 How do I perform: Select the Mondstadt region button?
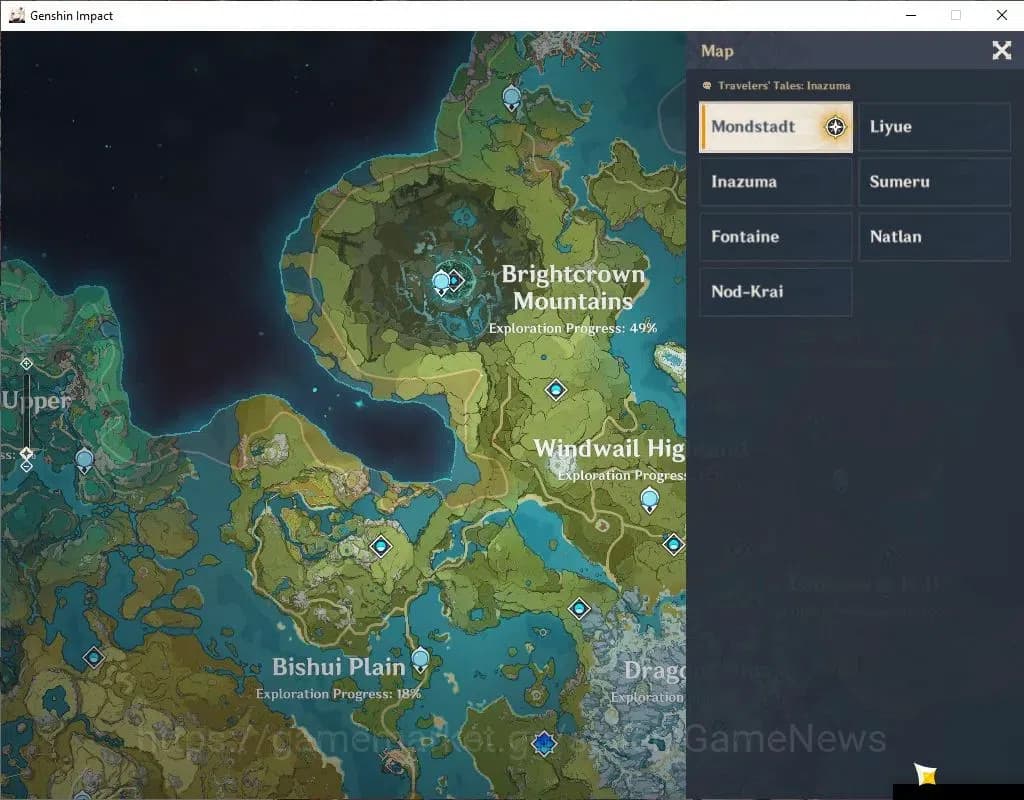click(x=776, y=127)
